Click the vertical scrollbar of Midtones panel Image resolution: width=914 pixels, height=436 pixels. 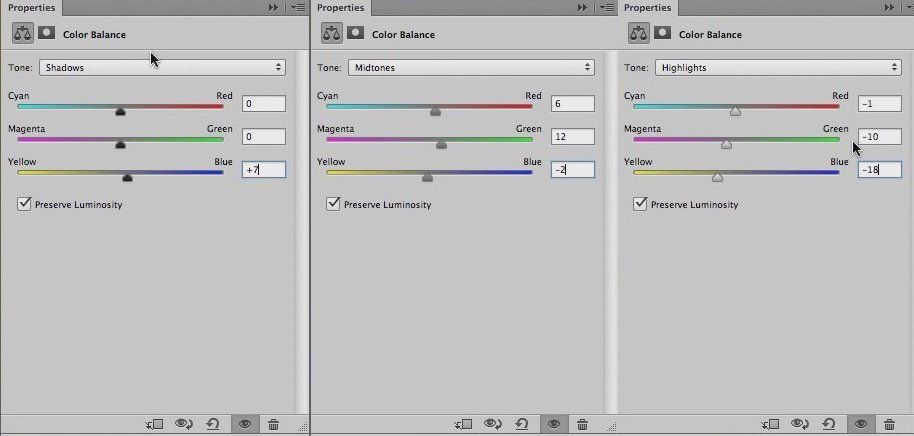pos(610,232)
